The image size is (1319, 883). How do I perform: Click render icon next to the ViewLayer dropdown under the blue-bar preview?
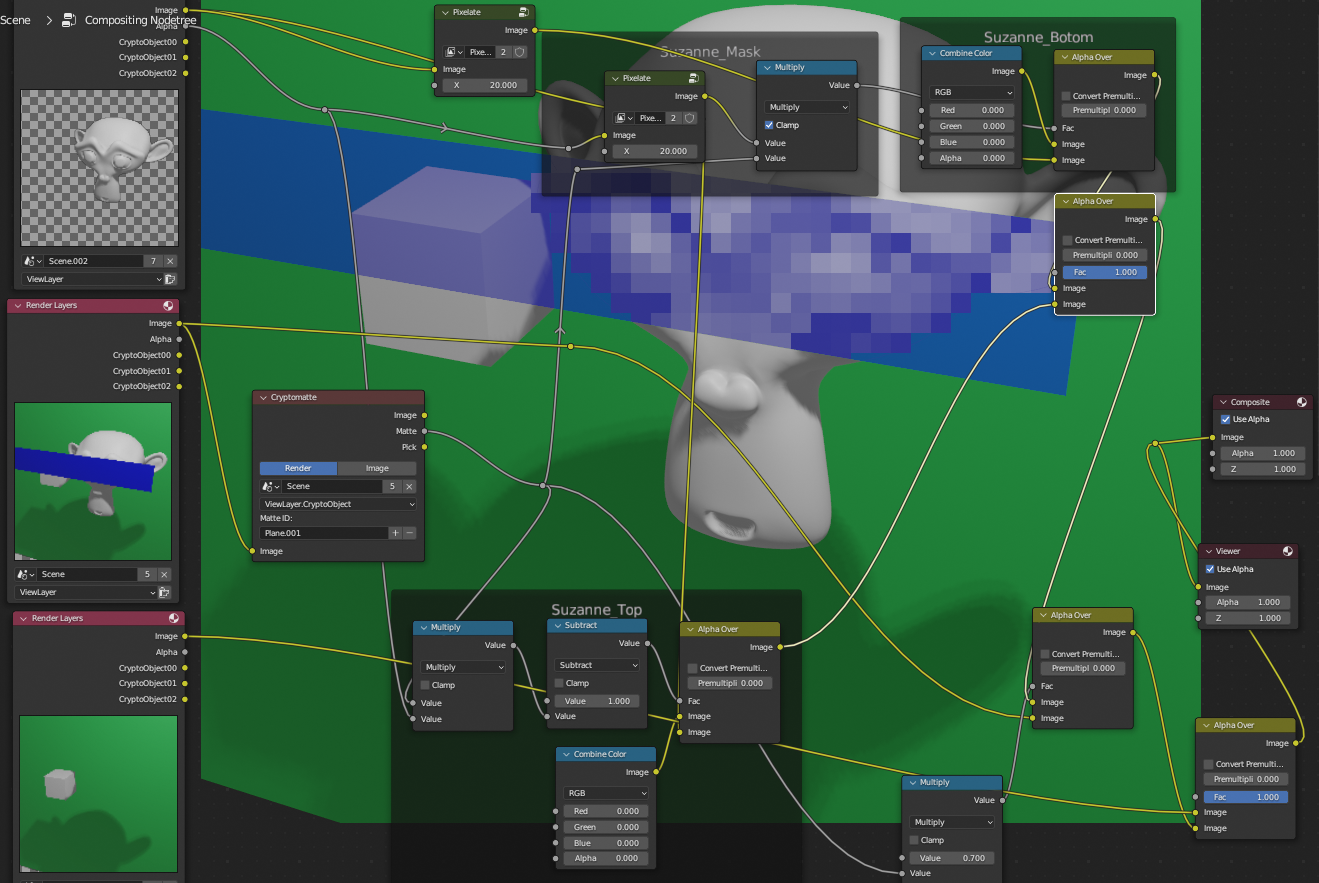165,592
